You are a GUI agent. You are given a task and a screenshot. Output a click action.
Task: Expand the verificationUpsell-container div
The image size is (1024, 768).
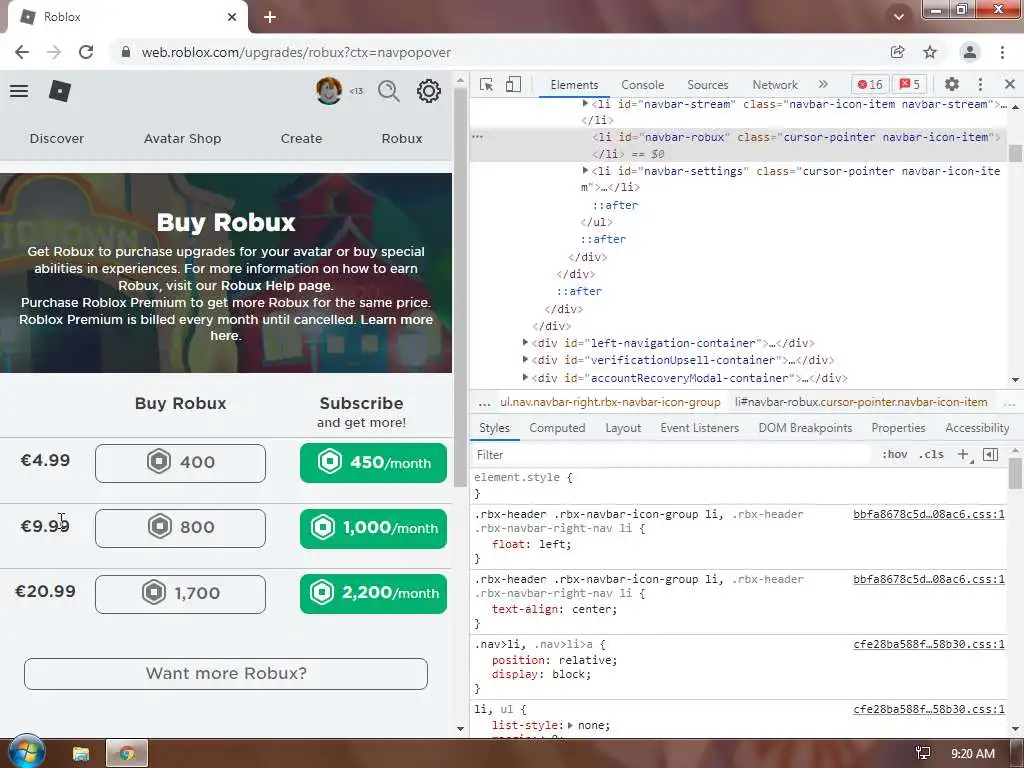(525, 359)
